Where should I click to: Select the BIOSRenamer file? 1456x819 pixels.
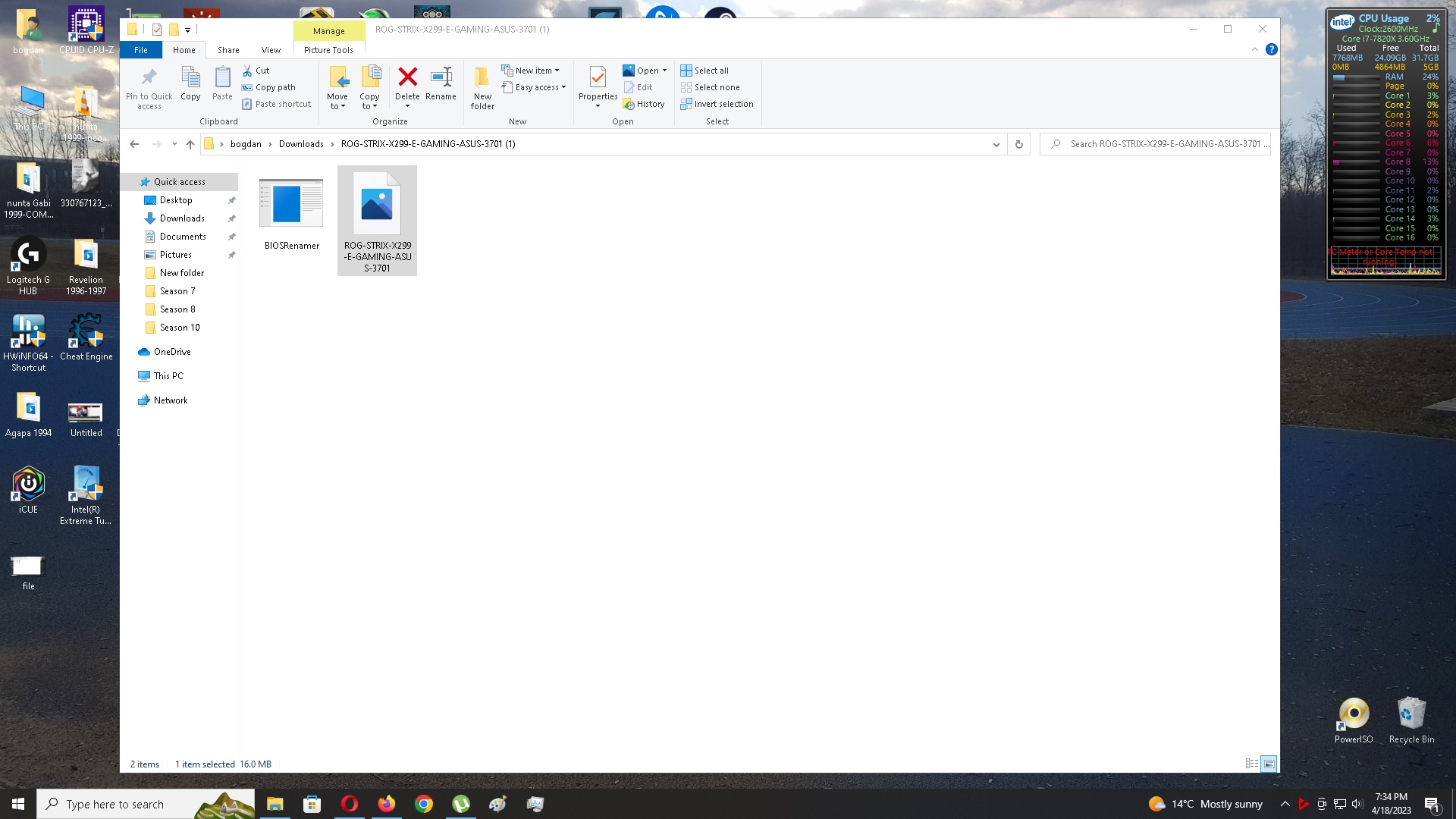point(291,214)
